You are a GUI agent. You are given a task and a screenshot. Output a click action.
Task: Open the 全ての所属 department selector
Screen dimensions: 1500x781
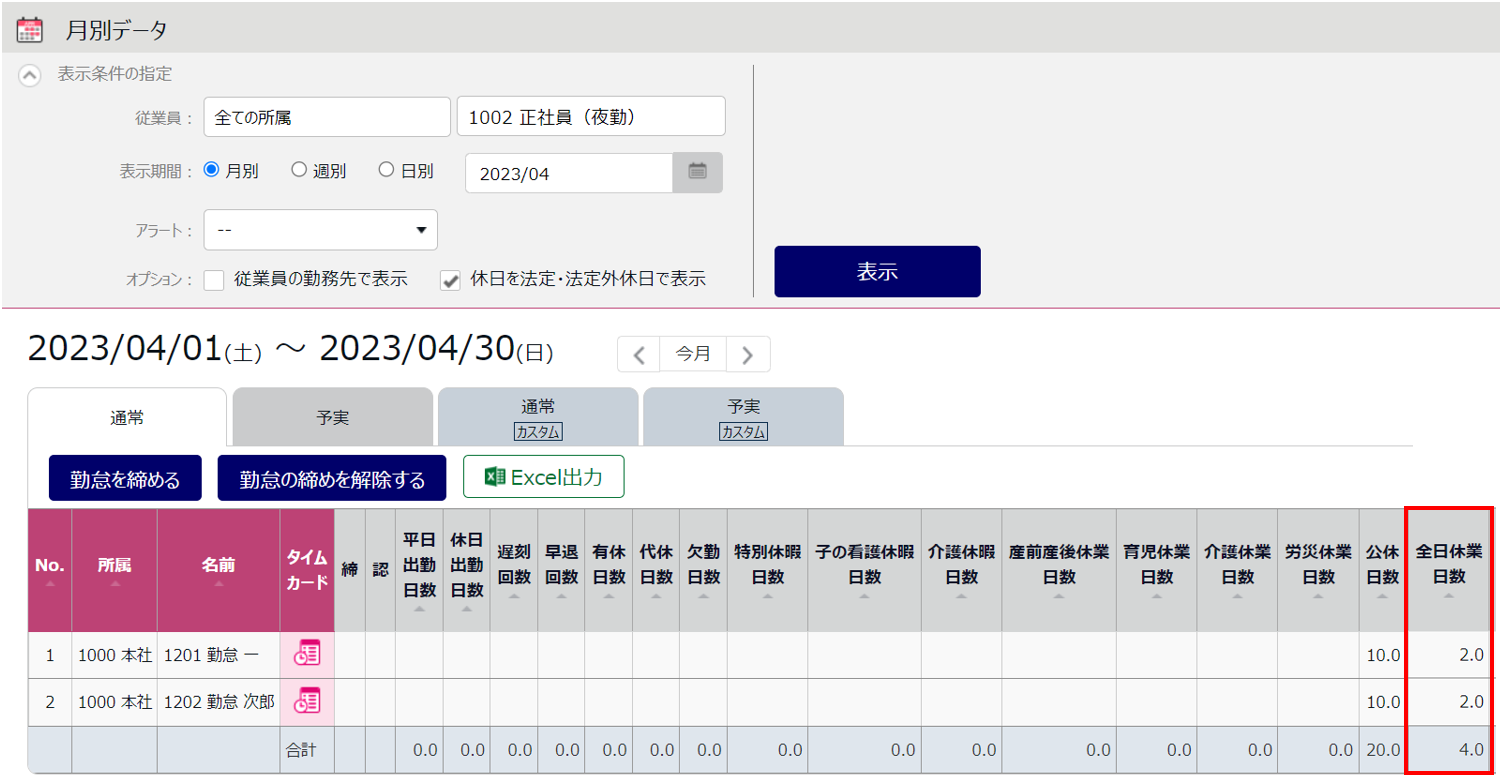click(x=326, y=117)
